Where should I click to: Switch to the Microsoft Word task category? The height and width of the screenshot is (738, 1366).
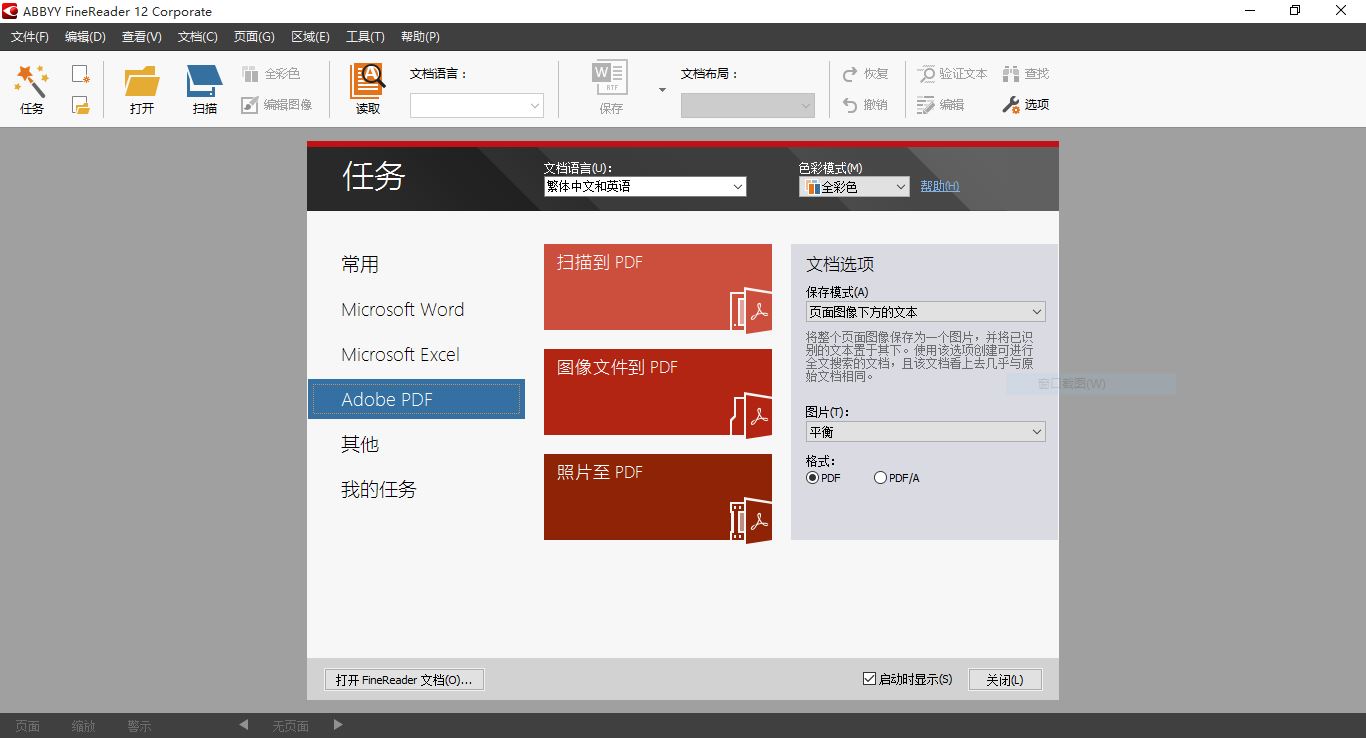(402, 310)
